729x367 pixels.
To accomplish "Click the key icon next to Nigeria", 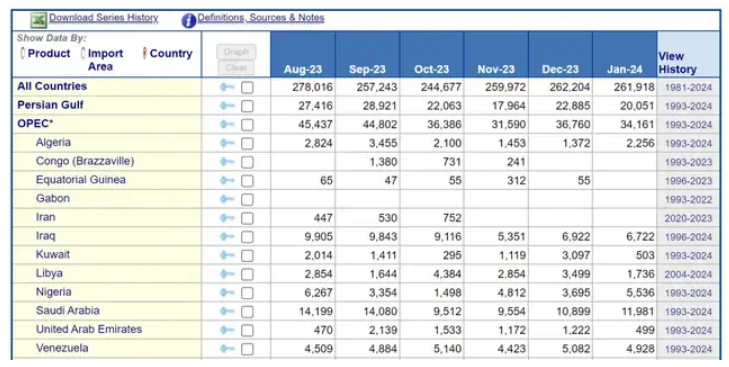I will coord(227,293).
